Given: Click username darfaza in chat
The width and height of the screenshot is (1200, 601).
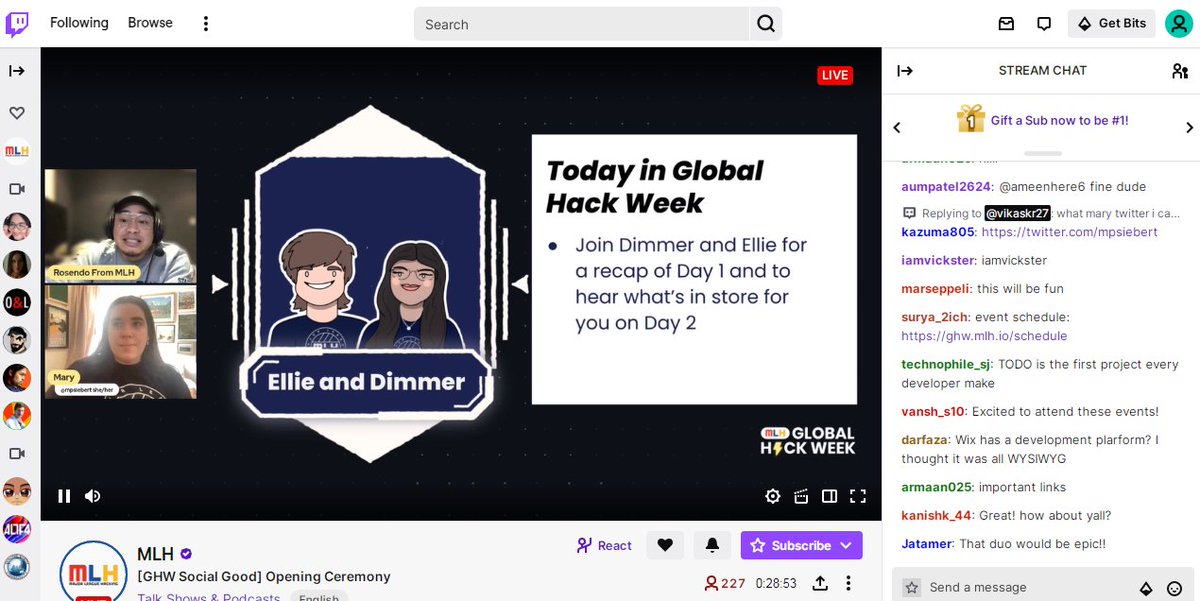Looking at the screenshot, I should (924, 440).
